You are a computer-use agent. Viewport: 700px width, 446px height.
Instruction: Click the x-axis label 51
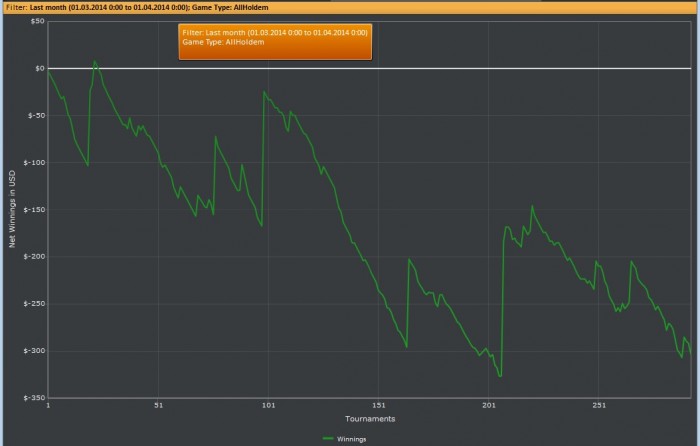[x=158, y=405]
